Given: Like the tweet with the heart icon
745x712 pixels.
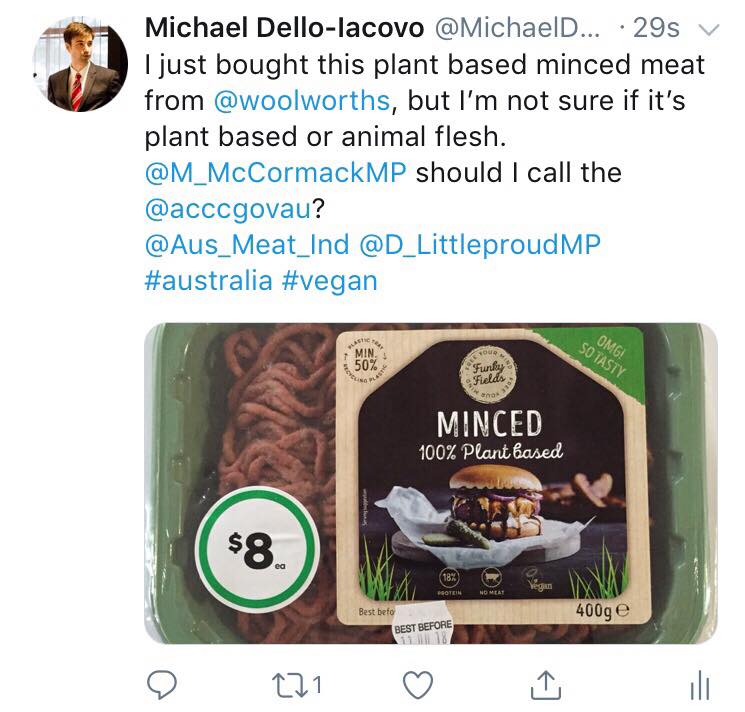Looking at the screenshot, I should pyautogui.click(x=419, y=684).
